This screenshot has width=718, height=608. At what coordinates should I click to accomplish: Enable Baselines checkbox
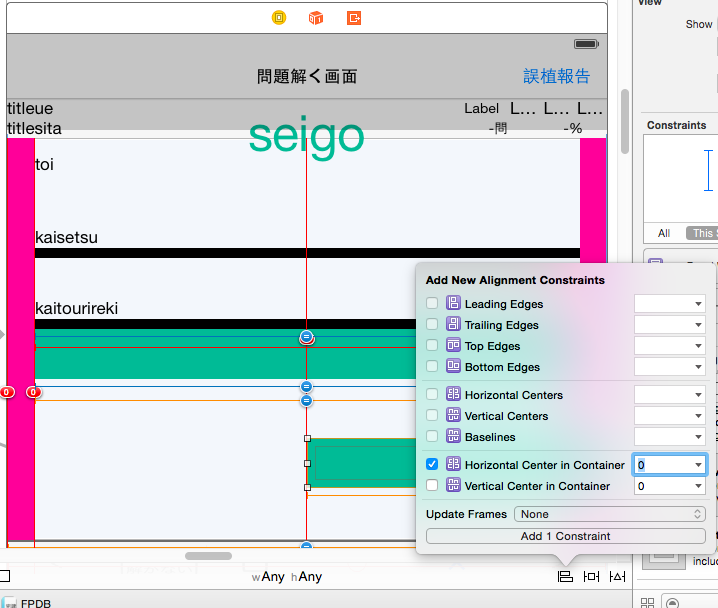432,436
